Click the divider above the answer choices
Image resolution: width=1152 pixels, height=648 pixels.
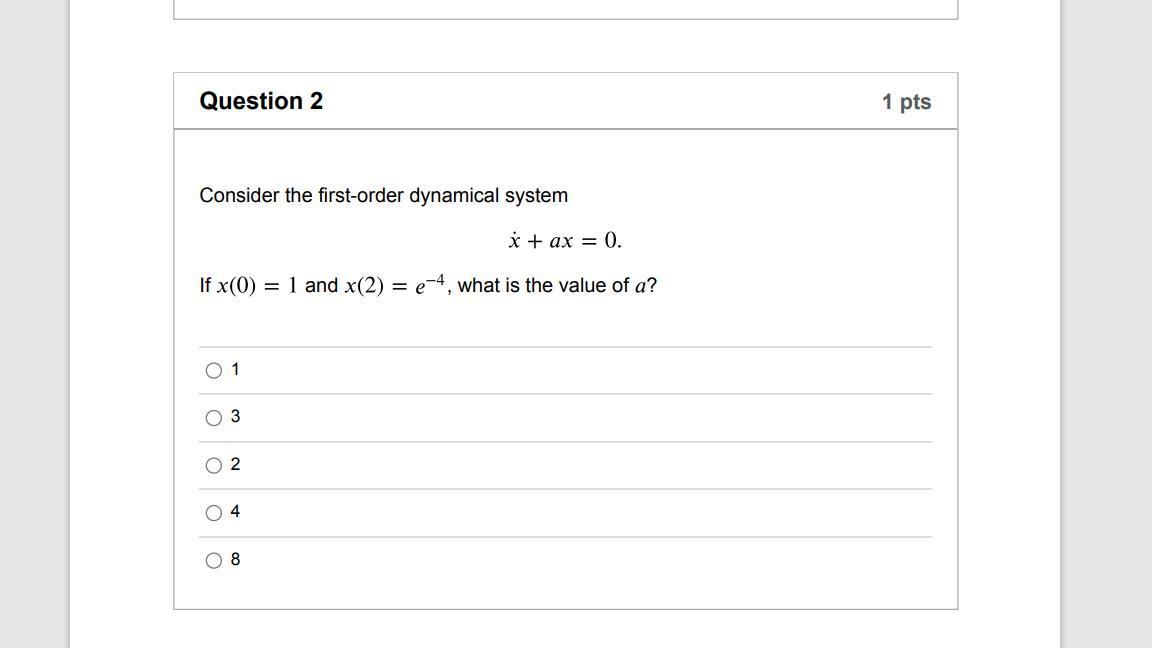565,346
